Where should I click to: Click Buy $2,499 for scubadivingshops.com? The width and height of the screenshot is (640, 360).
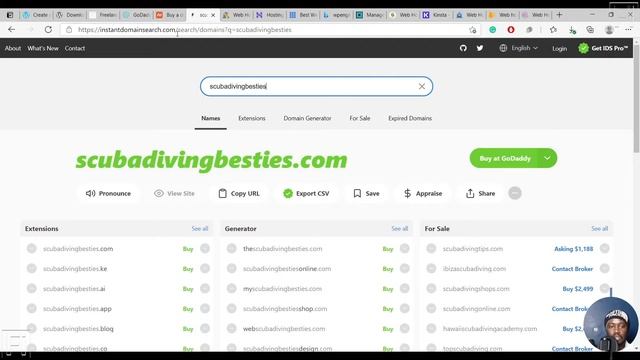(x=578, y=289)
